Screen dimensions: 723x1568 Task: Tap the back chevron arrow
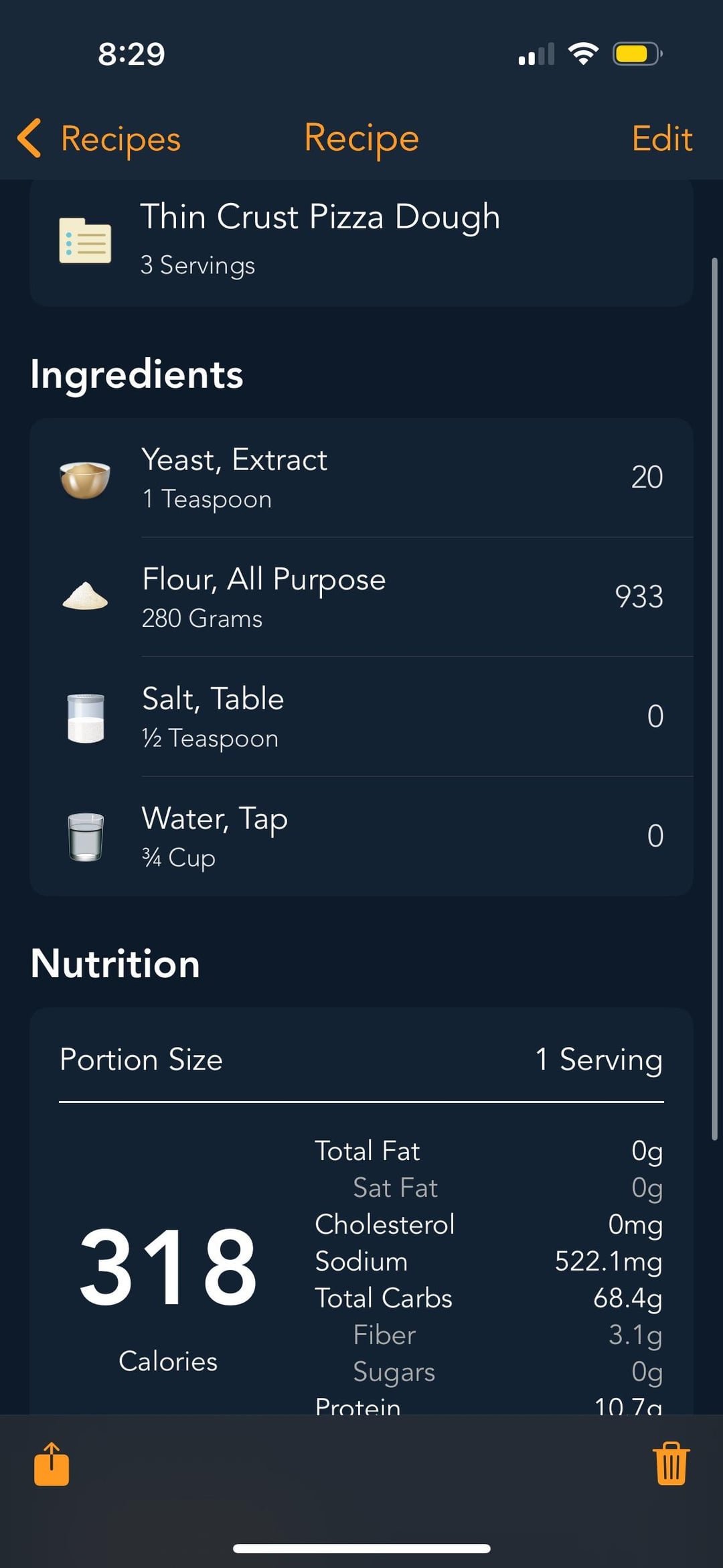click(x=29, y=139)
